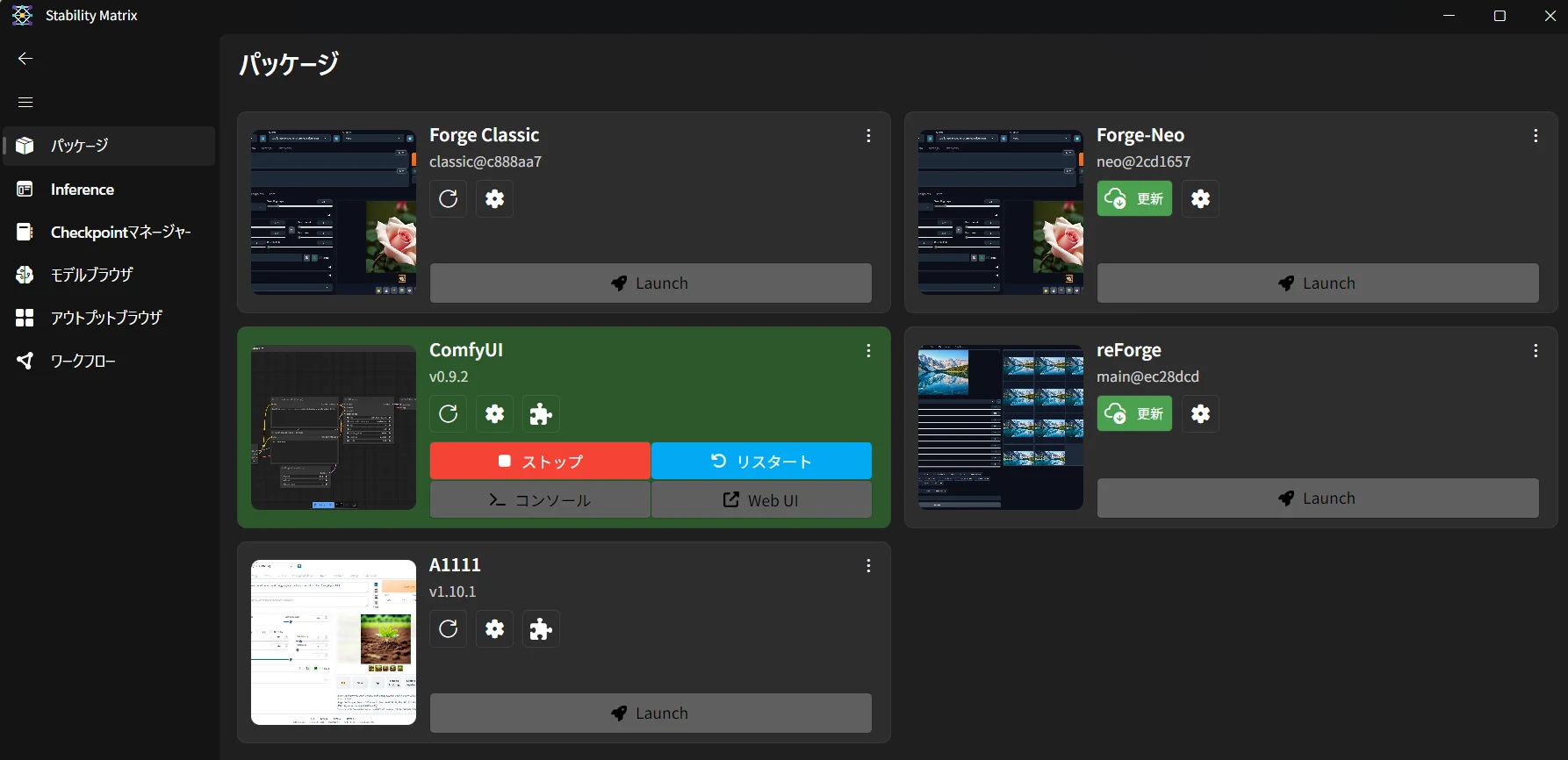Check for updates on A1111
This screenshot has height=760, width=1568.
coord(448,629)
